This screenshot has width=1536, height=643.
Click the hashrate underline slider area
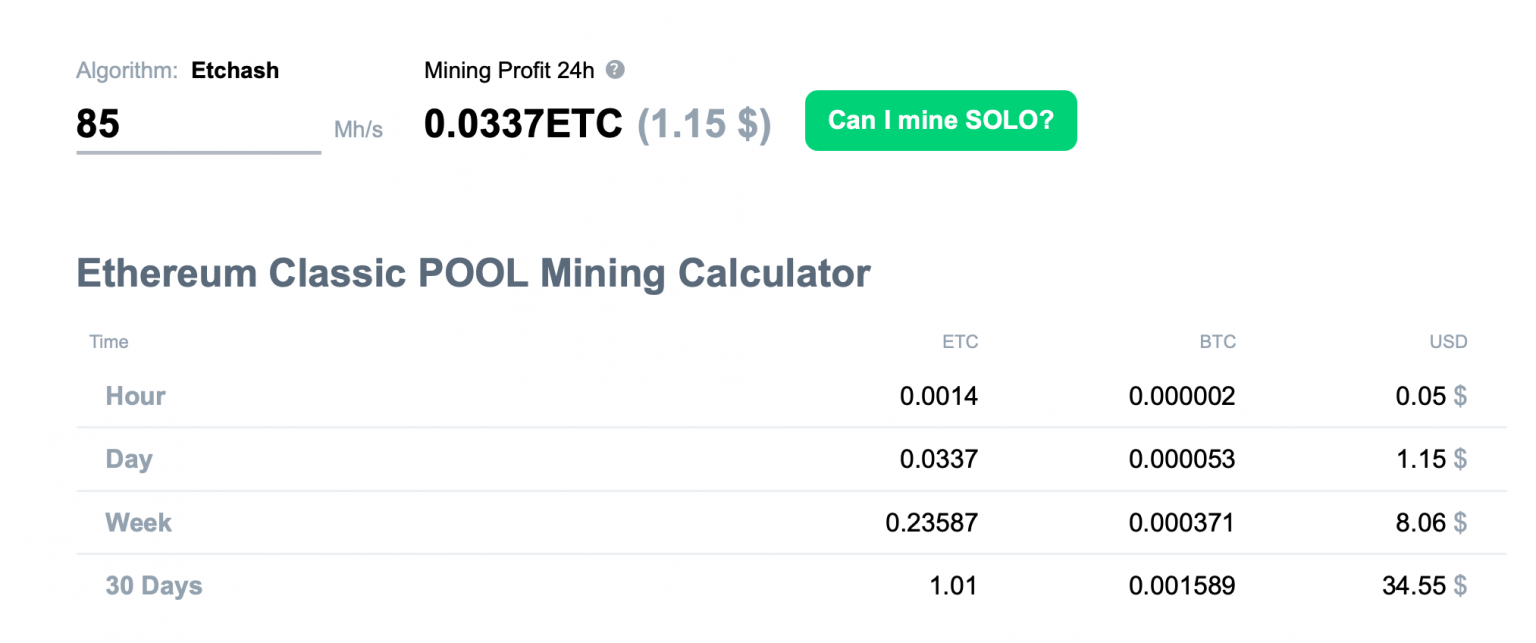[198, 150]
